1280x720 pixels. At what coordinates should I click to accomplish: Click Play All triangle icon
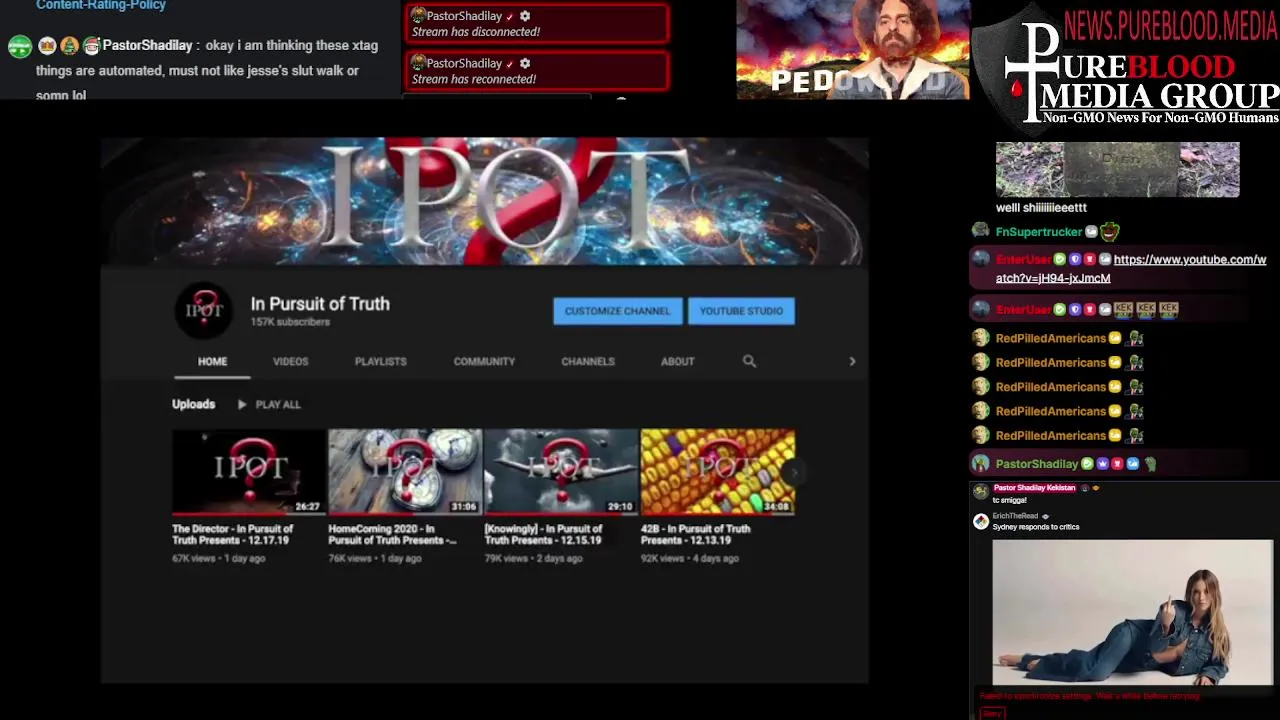pyautogui.click(x=242, y=404)
